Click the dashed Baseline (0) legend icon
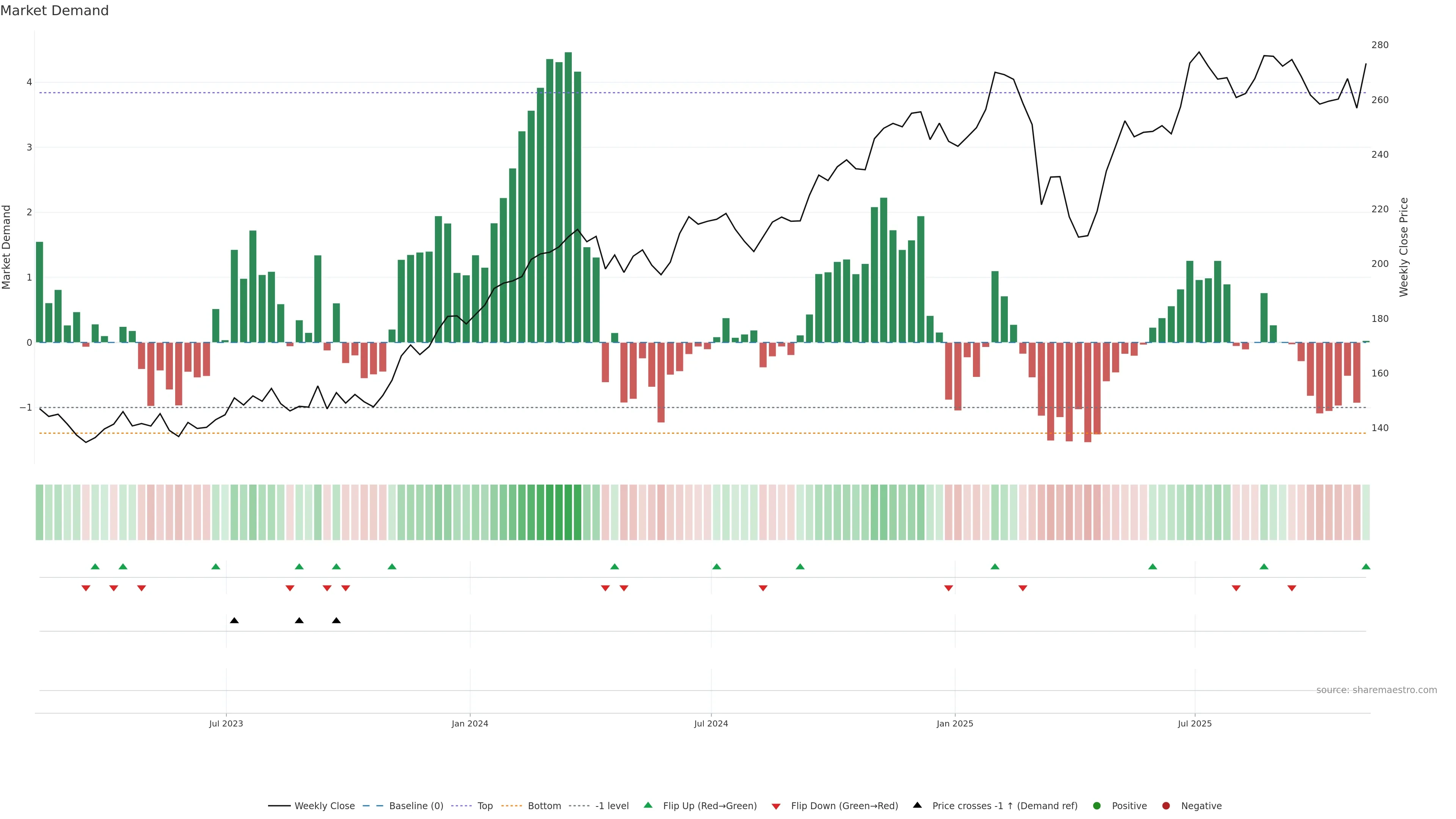This screenshot has height=819, width=1456. 373,806
